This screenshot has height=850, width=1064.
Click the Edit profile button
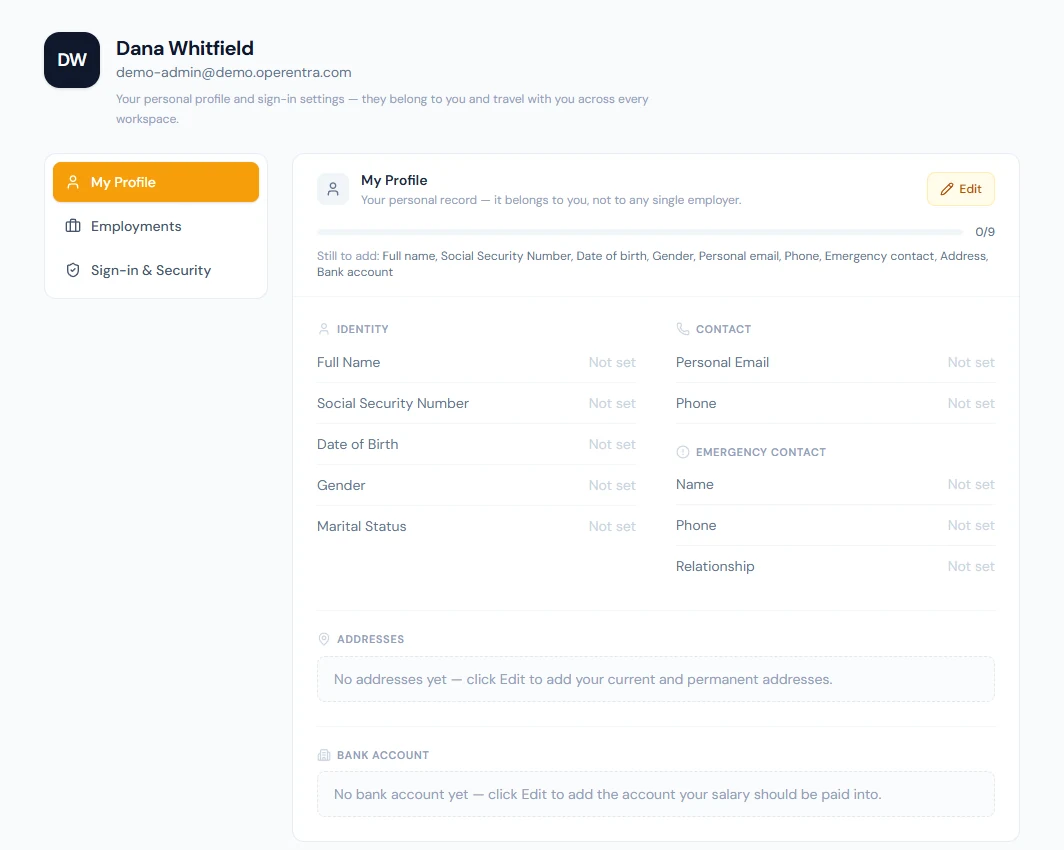point(961,189)
